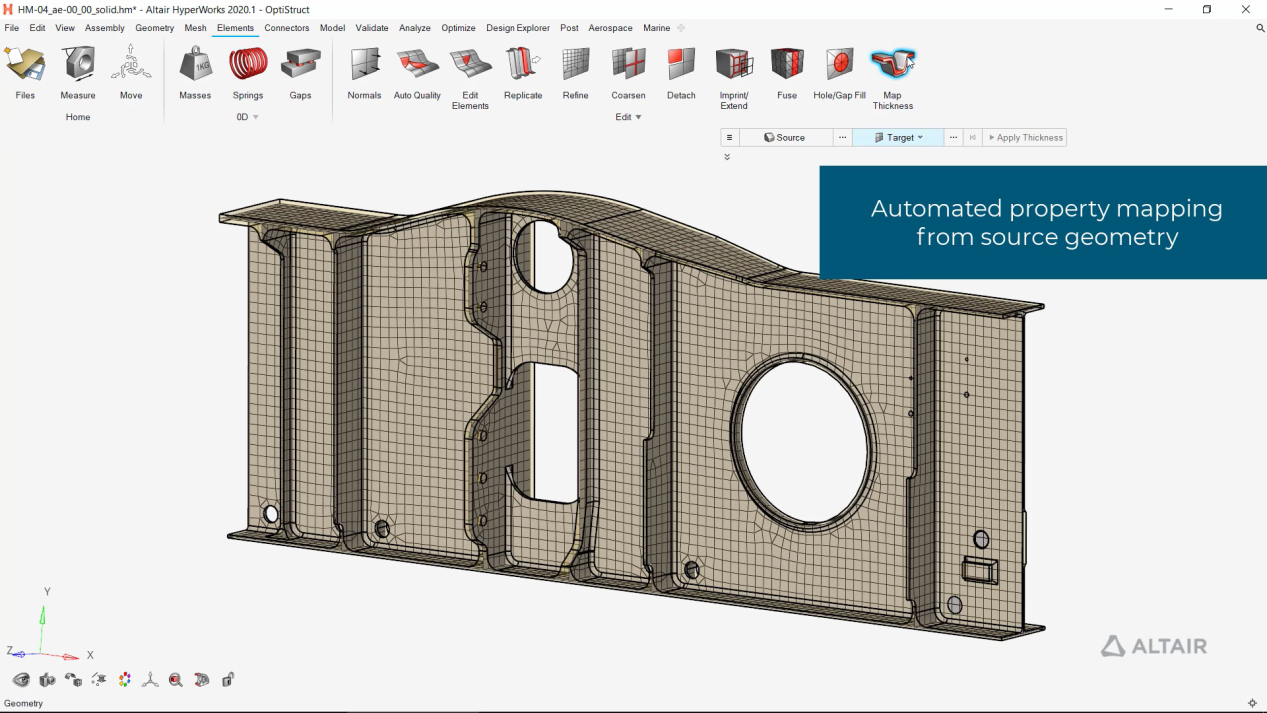Click the Map Thickness tool
Screen dimensions: 1267x713
point(893,78)
